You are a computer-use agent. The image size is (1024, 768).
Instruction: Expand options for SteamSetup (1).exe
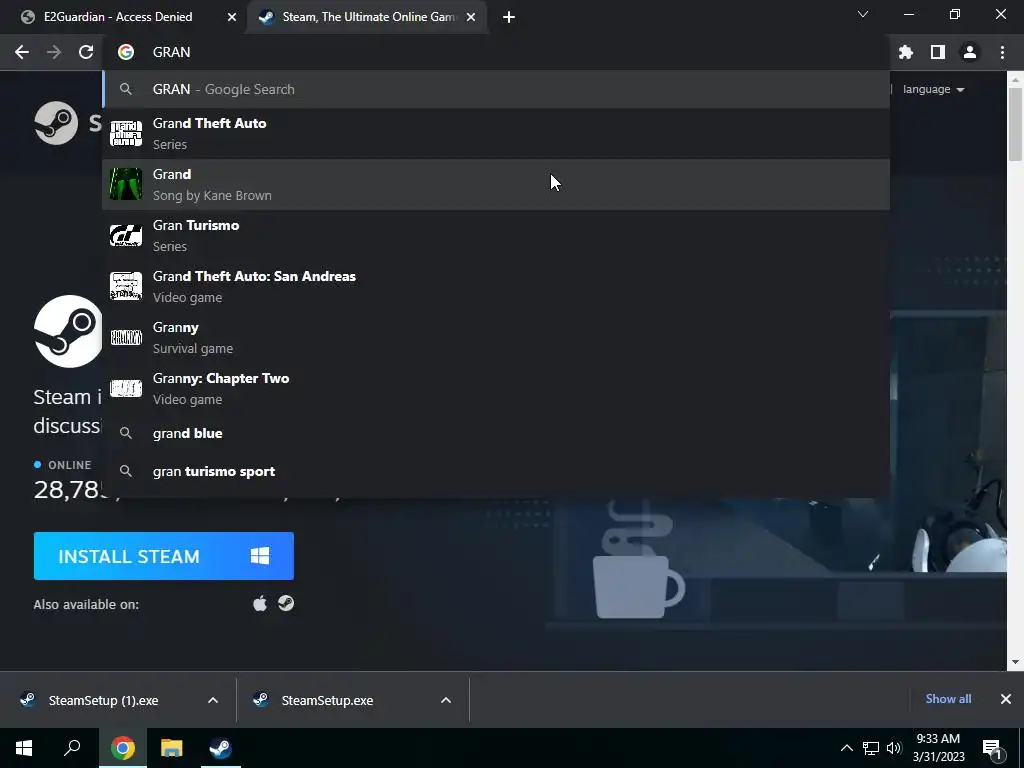click(x=213, y=700)
